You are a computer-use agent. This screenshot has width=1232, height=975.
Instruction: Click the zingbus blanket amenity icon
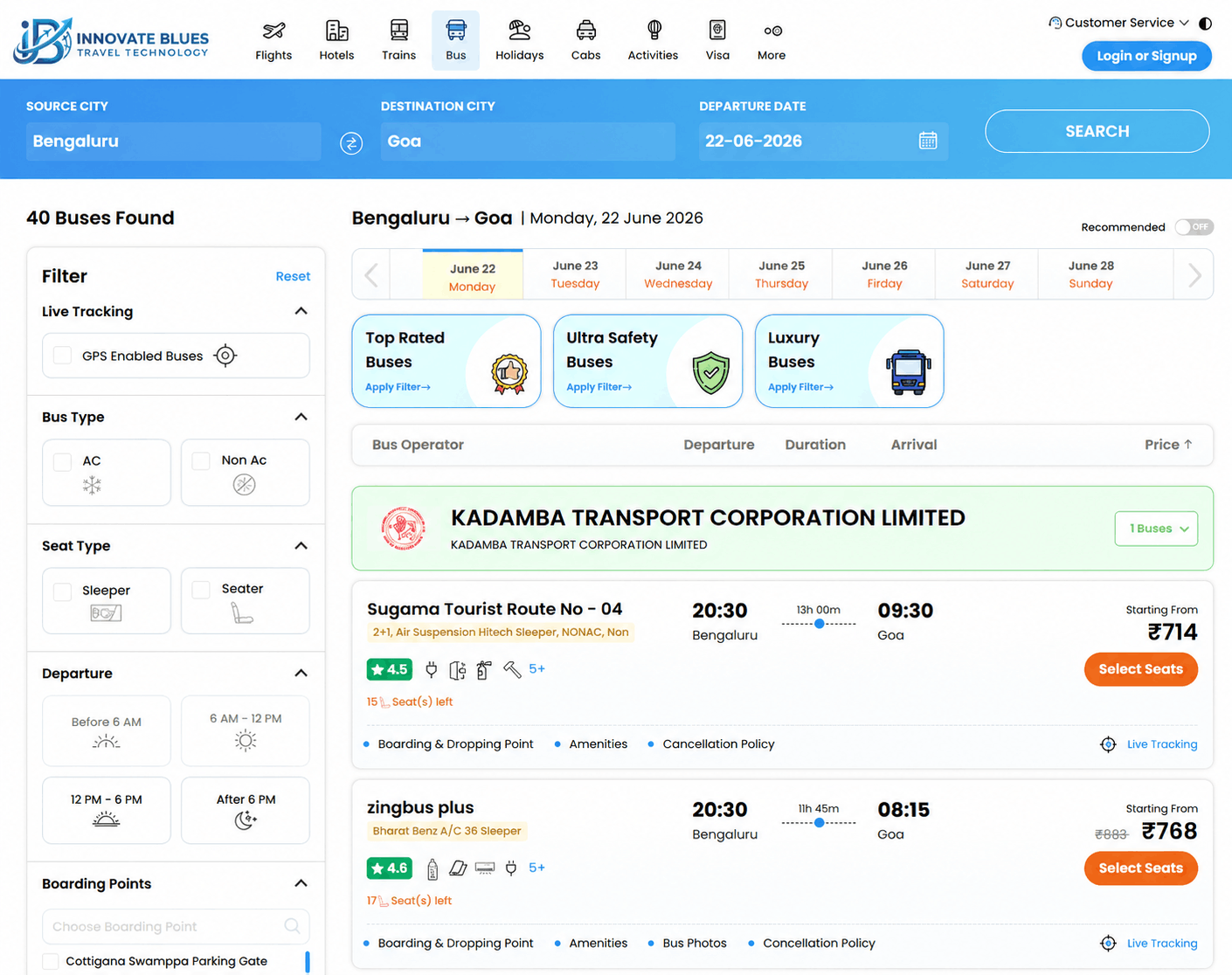click(458, 868)
